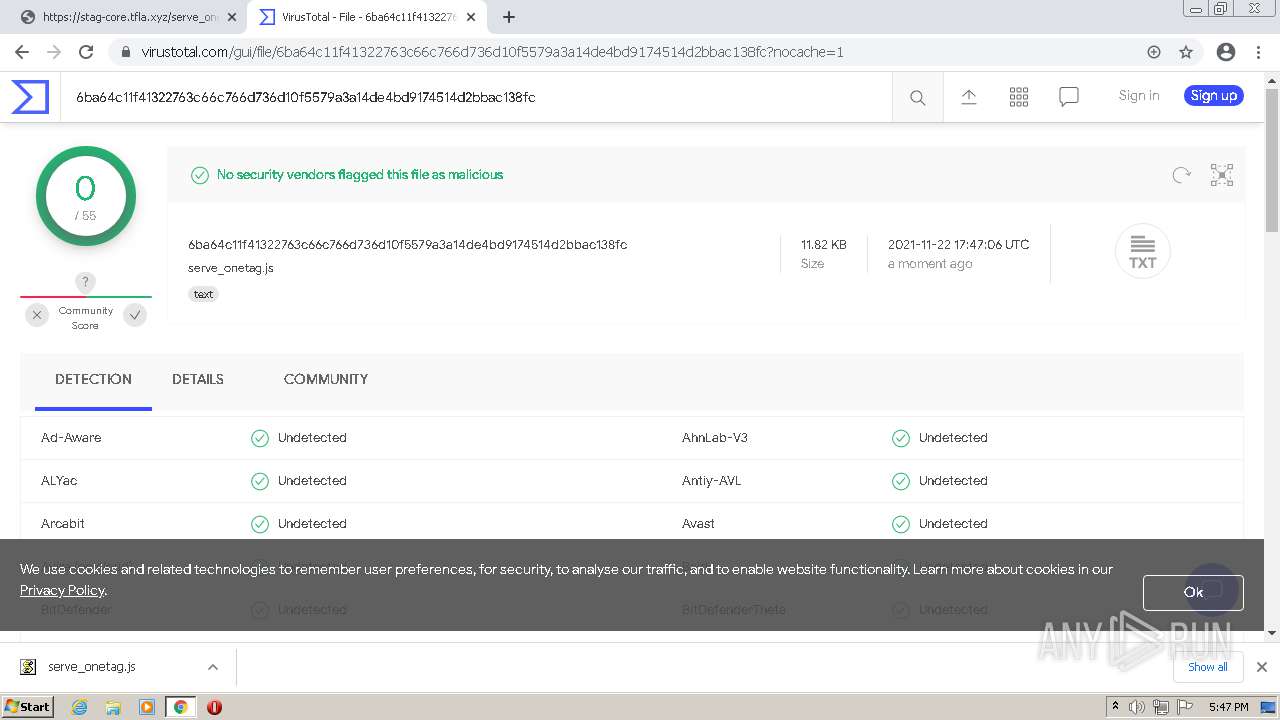Click the install/add circle icon in address bar
The width and height of the screenshot is (1280, 720).
pos(1154,52)
